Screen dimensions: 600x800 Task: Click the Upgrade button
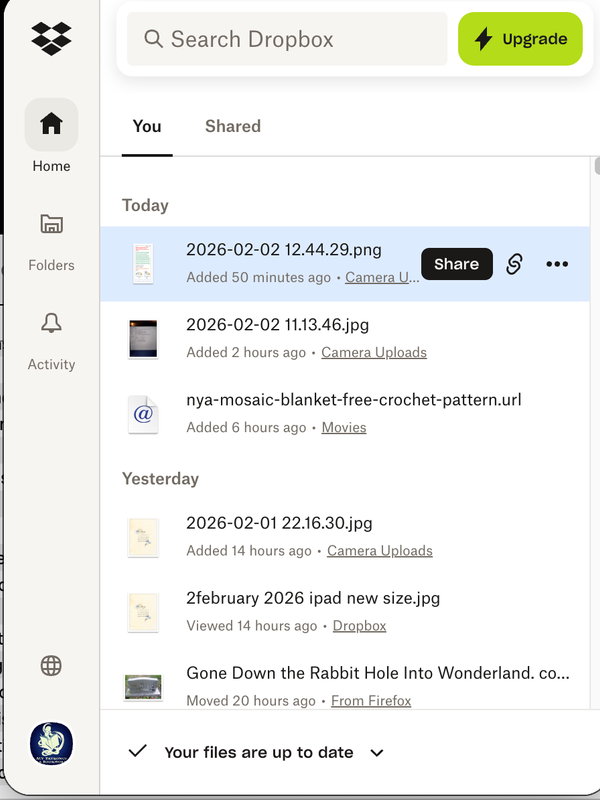(520, 39)
